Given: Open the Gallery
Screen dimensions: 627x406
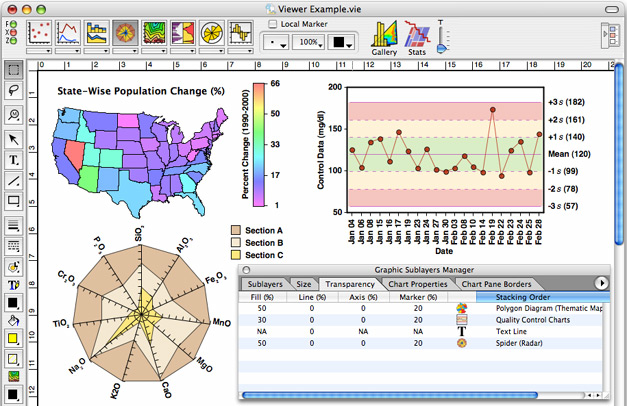Looking at the screenshot, I should tap(384, 38).
